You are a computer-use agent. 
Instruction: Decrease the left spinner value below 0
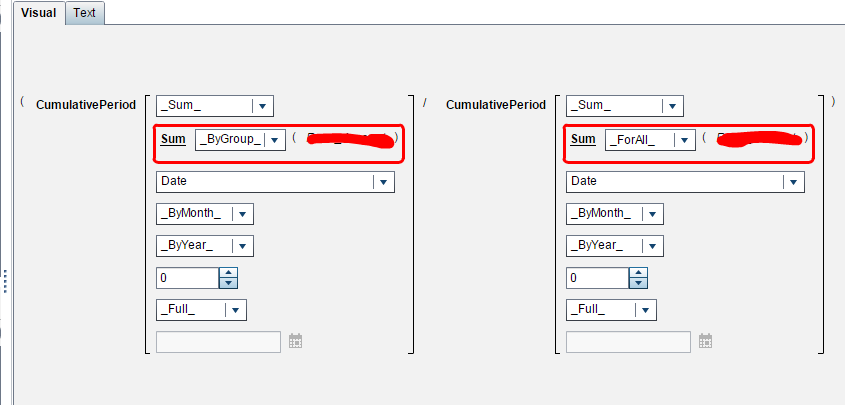(228, 283)
